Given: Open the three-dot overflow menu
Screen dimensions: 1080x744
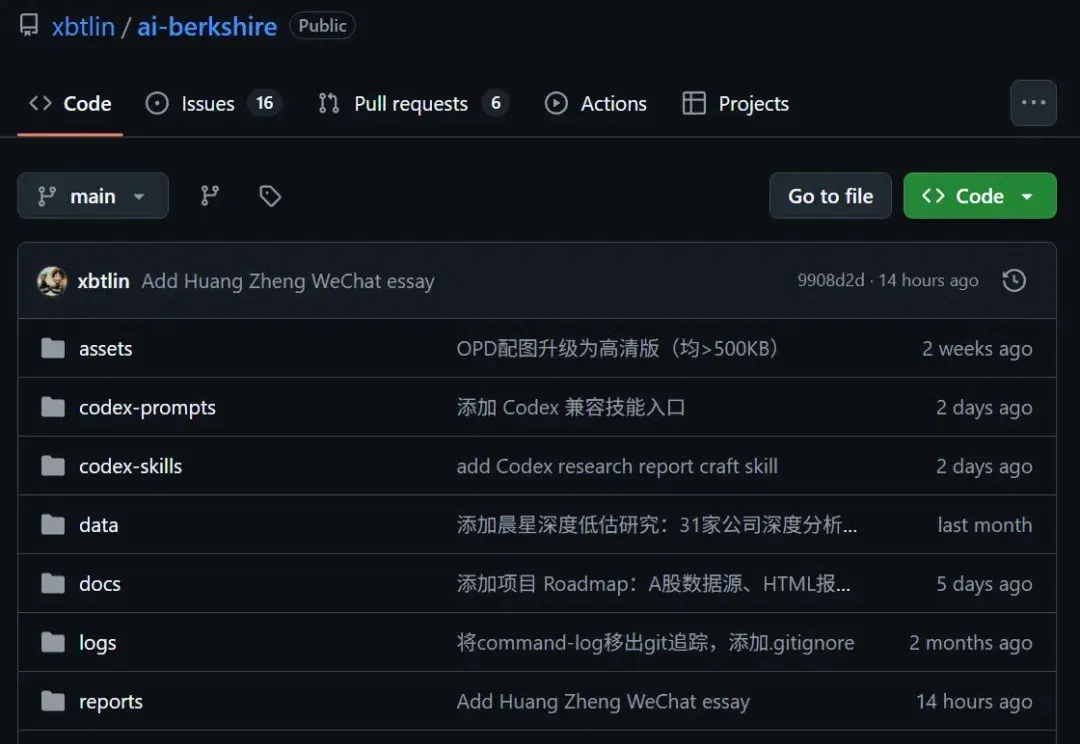Looking at the screenshot, I should [1033, 103].
